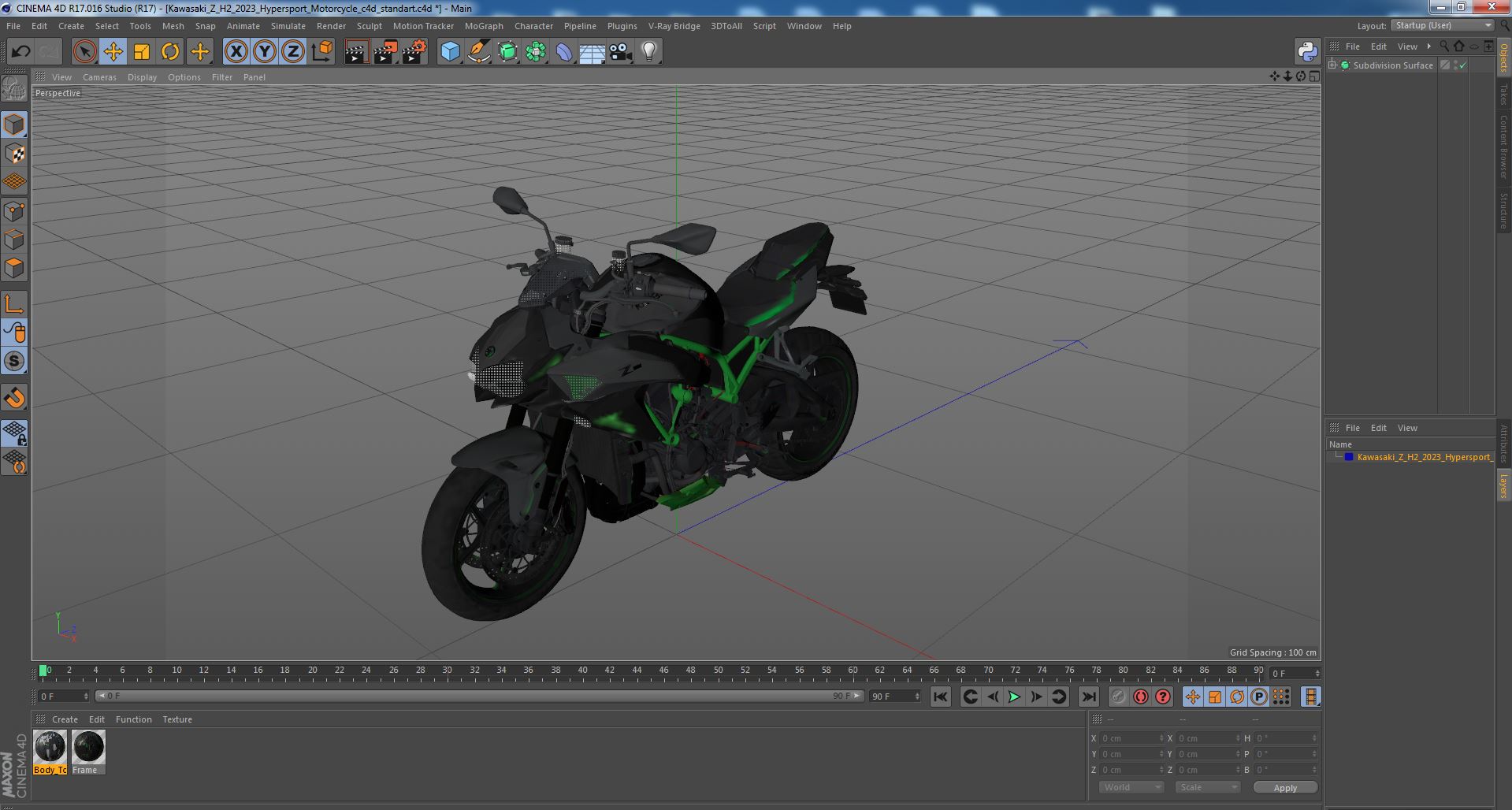Screen dimensions: 1512x810
Task: Toggle viewport maximize icon
Action: pos(1314,76)
